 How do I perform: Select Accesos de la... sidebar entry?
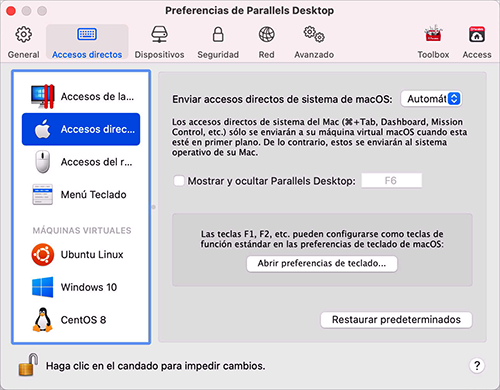(81, 97)
